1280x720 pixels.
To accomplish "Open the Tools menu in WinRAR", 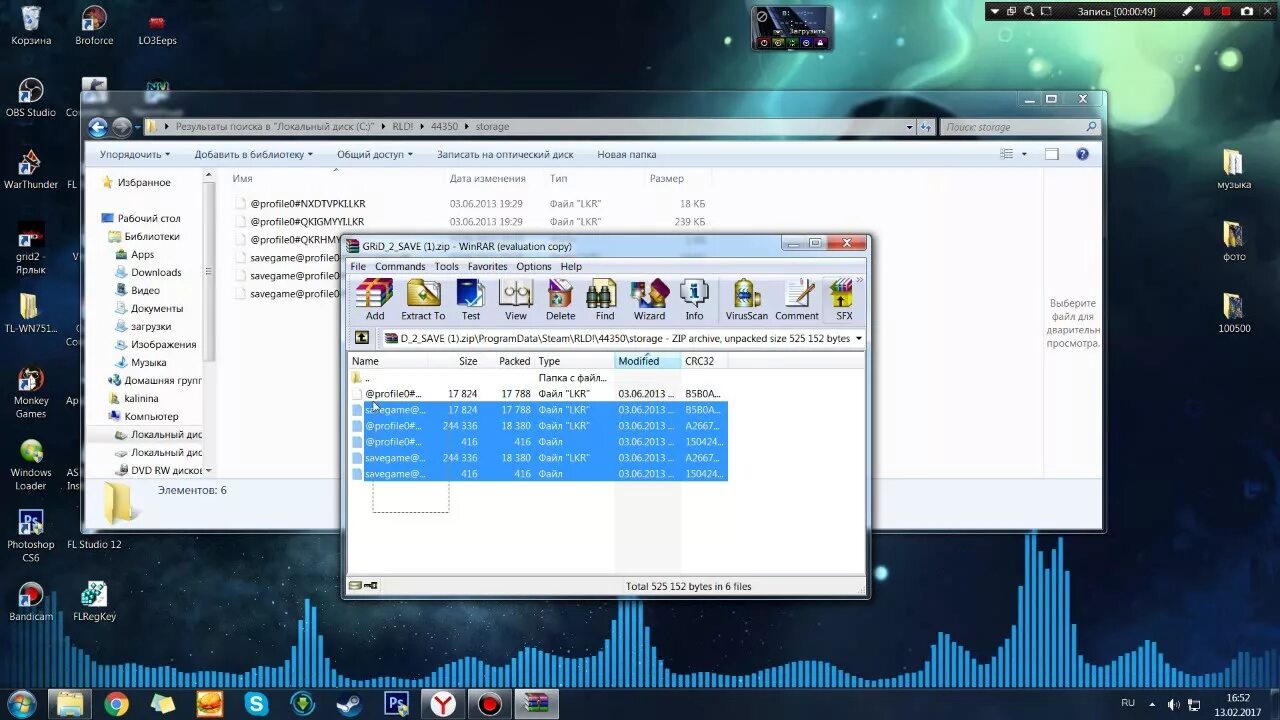I will (447, 266).
